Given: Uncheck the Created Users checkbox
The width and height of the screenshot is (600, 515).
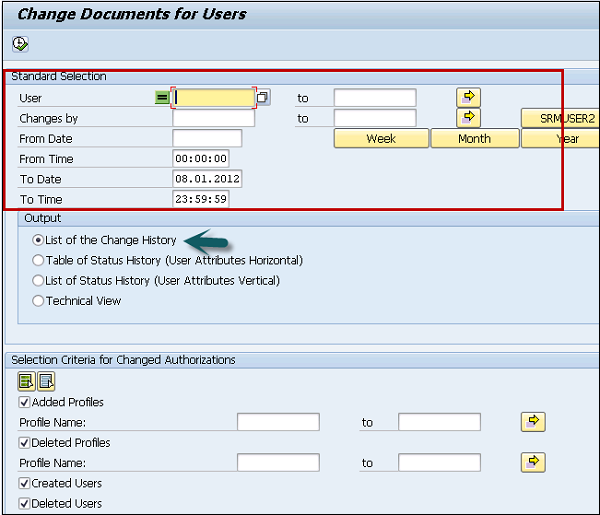Looking at the screenshot, I should 24,483.
